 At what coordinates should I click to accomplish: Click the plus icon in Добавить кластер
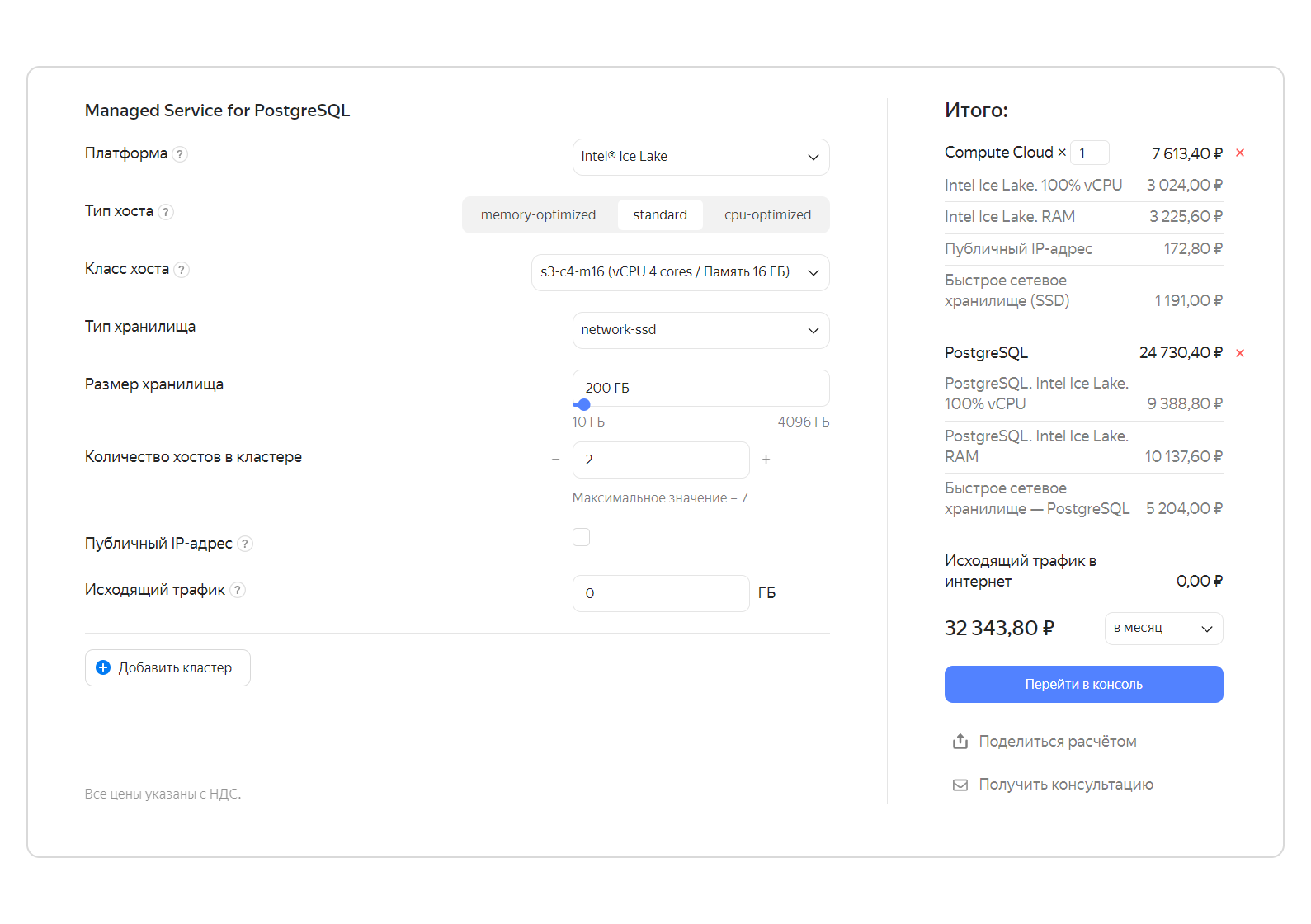103,667
